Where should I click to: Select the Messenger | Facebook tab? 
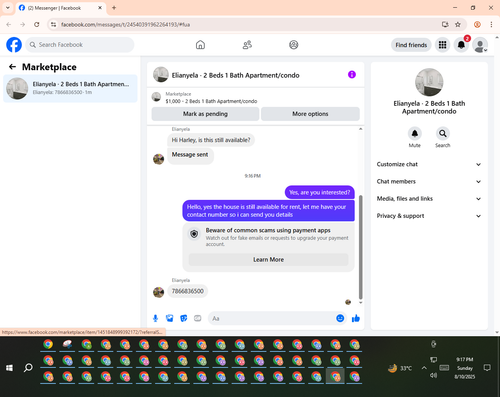point(61,8)
